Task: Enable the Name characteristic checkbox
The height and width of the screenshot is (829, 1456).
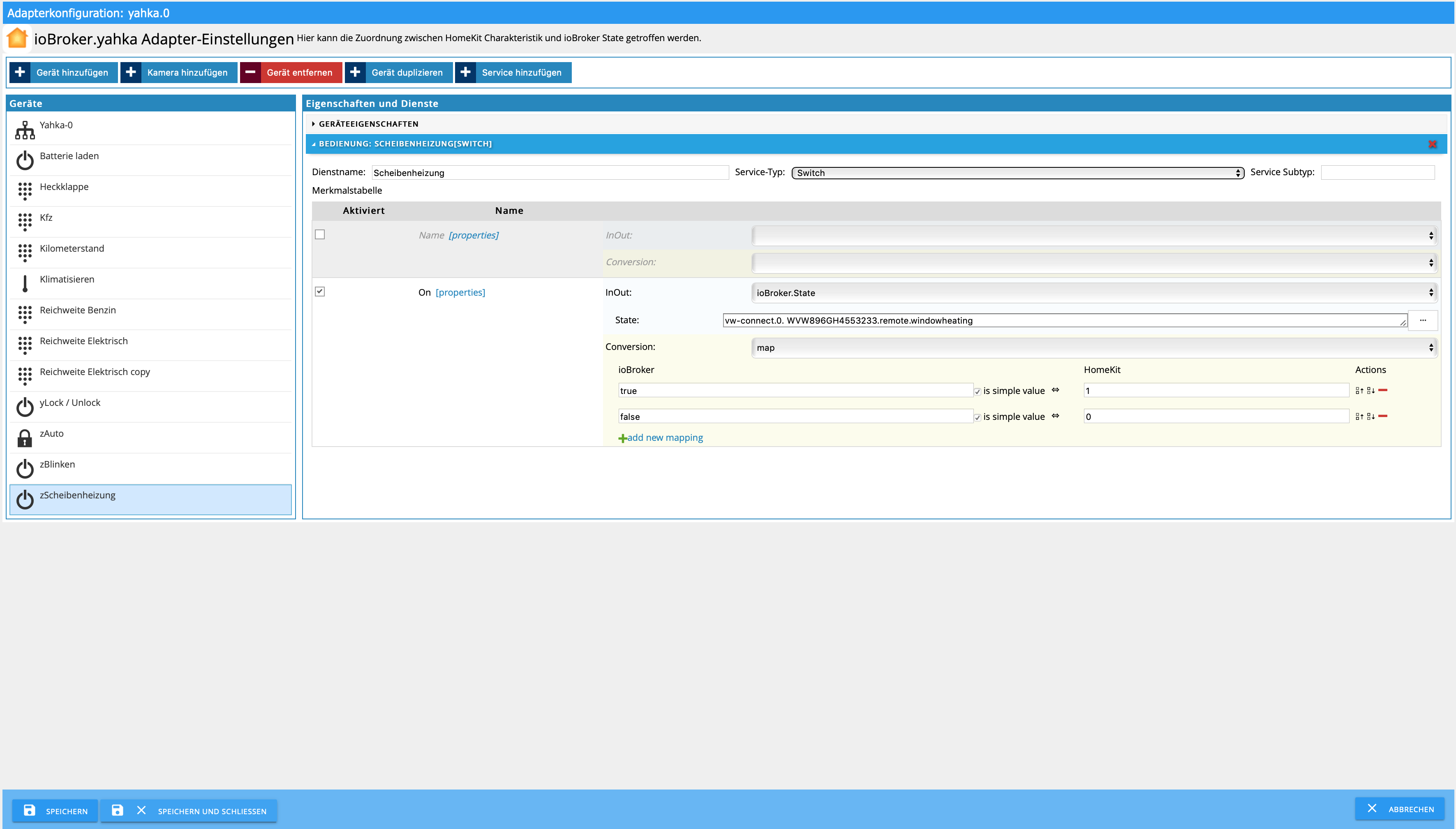Action: 320,234
